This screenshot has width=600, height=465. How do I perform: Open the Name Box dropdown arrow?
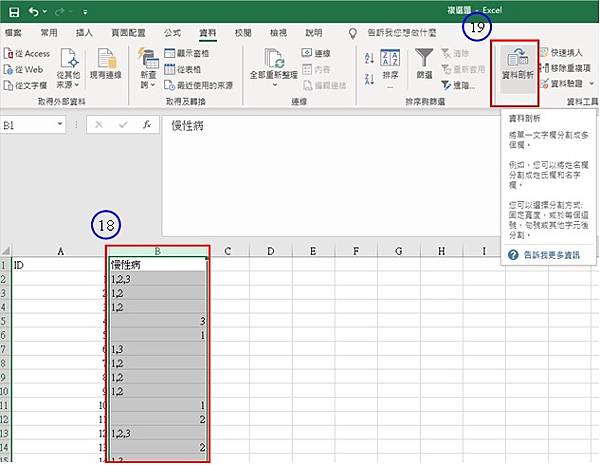coord(60,124)
